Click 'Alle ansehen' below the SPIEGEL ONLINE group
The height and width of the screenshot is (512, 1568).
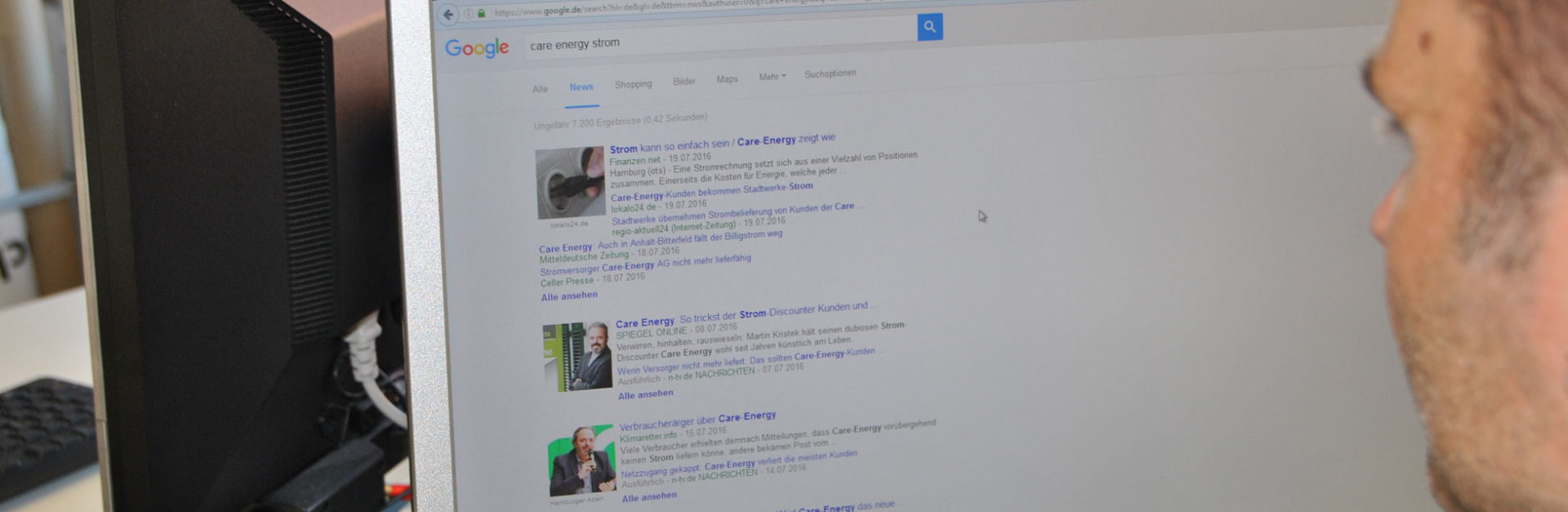coord(645,394)
